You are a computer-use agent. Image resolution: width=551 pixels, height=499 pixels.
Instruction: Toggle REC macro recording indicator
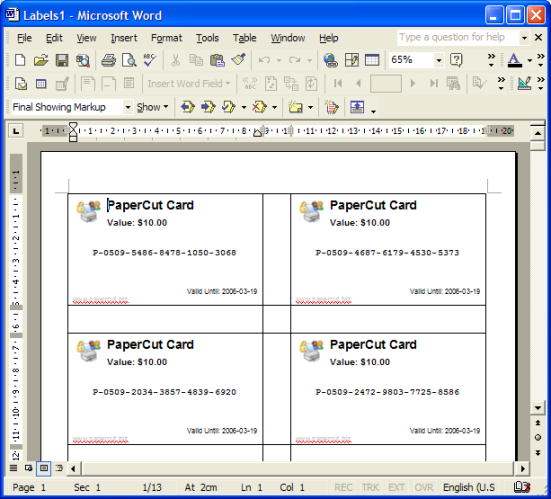coord(343,487)
